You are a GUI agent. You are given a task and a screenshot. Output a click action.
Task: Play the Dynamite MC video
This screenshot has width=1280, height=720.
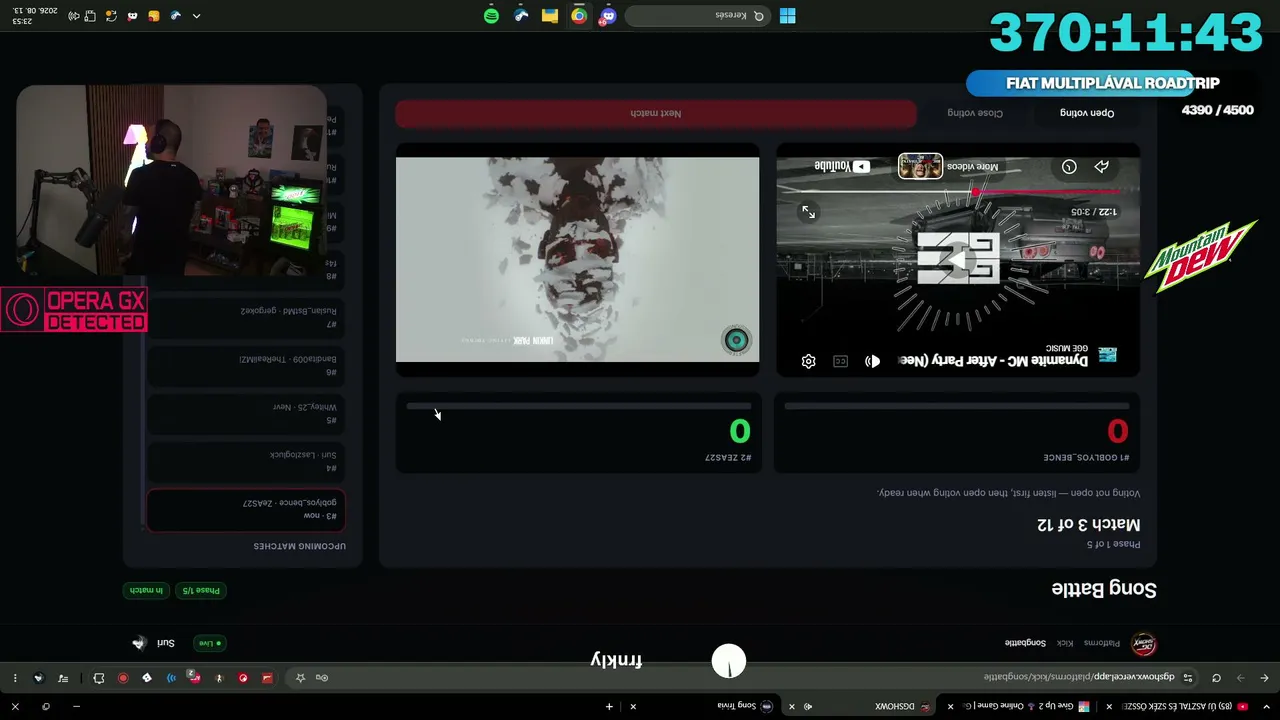(958, 261)
